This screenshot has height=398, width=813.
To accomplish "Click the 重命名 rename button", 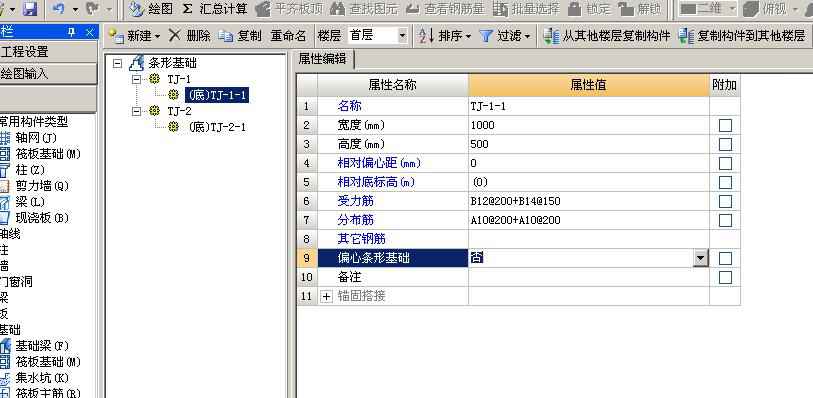I will 288,36.
